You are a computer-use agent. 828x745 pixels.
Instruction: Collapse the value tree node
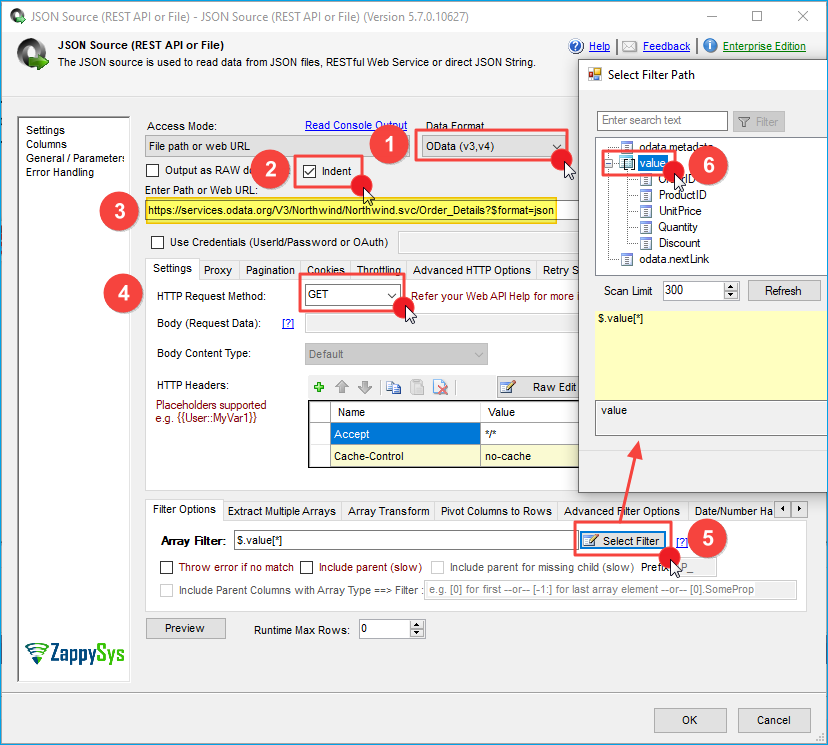[x=607, y=163]
